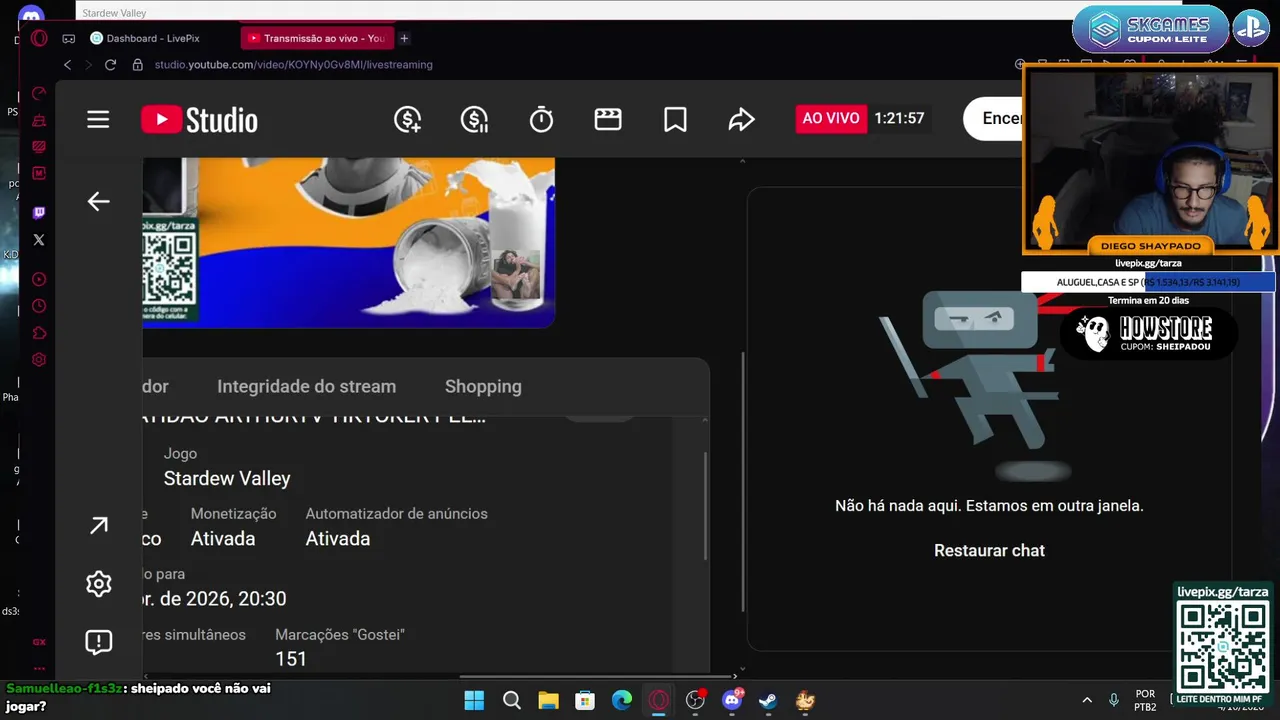Open extensions cube icon in Opera sidebar
The height and width of the screenshot is (720, 1280).
tap(39, 333)
